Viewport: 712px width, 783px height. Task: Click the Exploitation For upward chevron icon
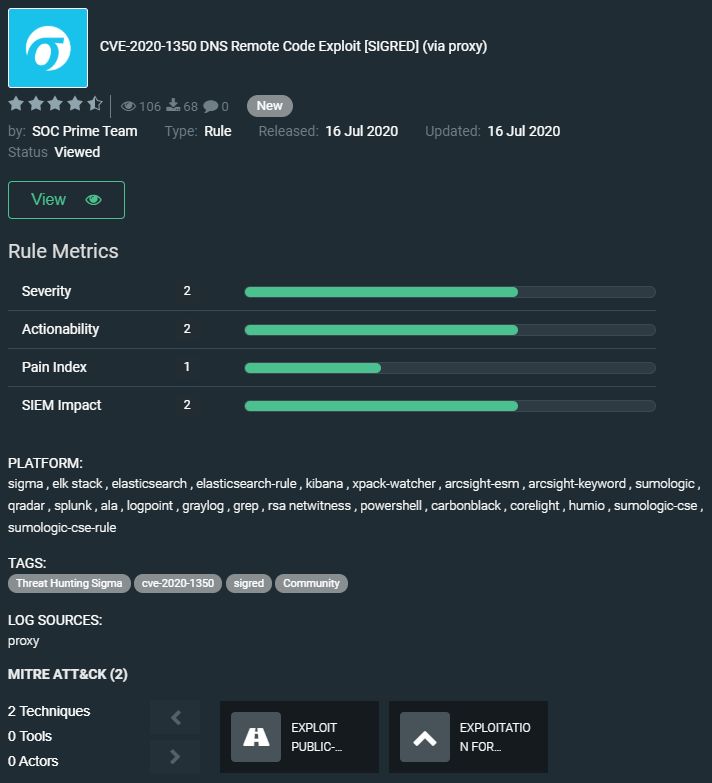click(x=425, y=737)
